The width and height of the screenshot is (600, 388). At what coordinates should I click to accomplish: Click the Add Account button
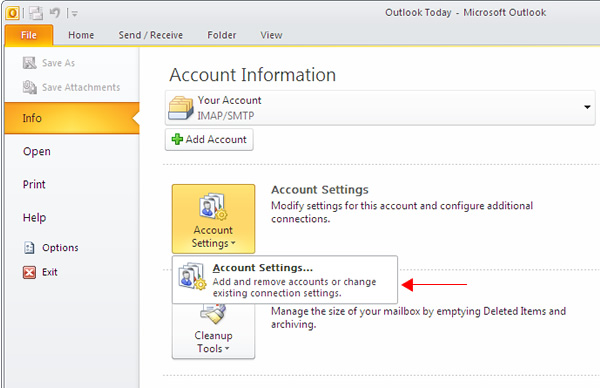209,139
